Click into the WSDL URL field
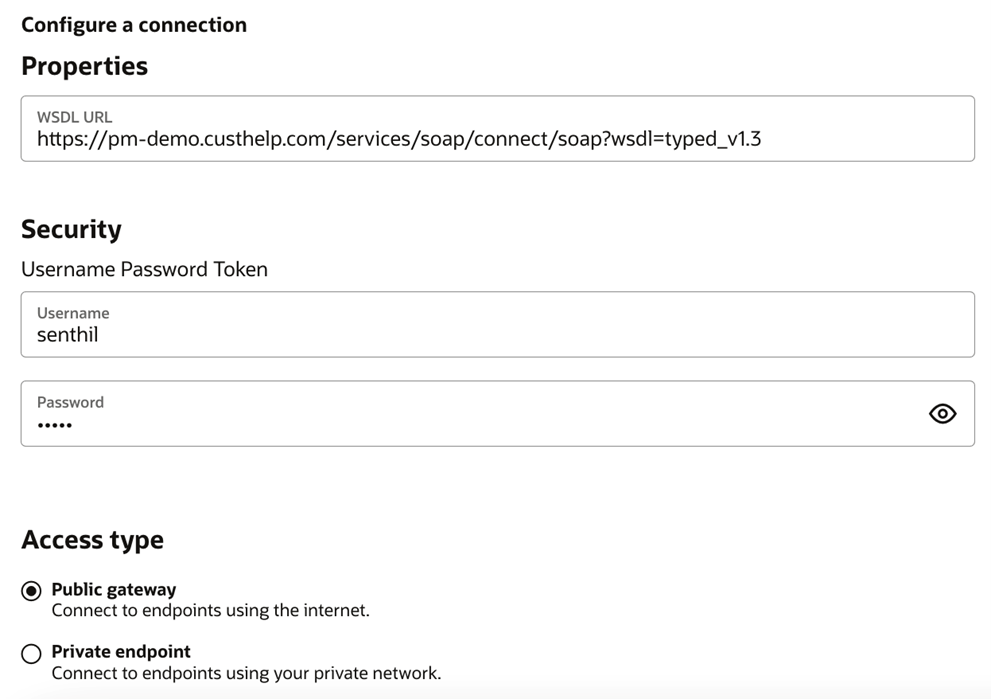Viewport: 991px width, 699px height. (x=497, y=129)
